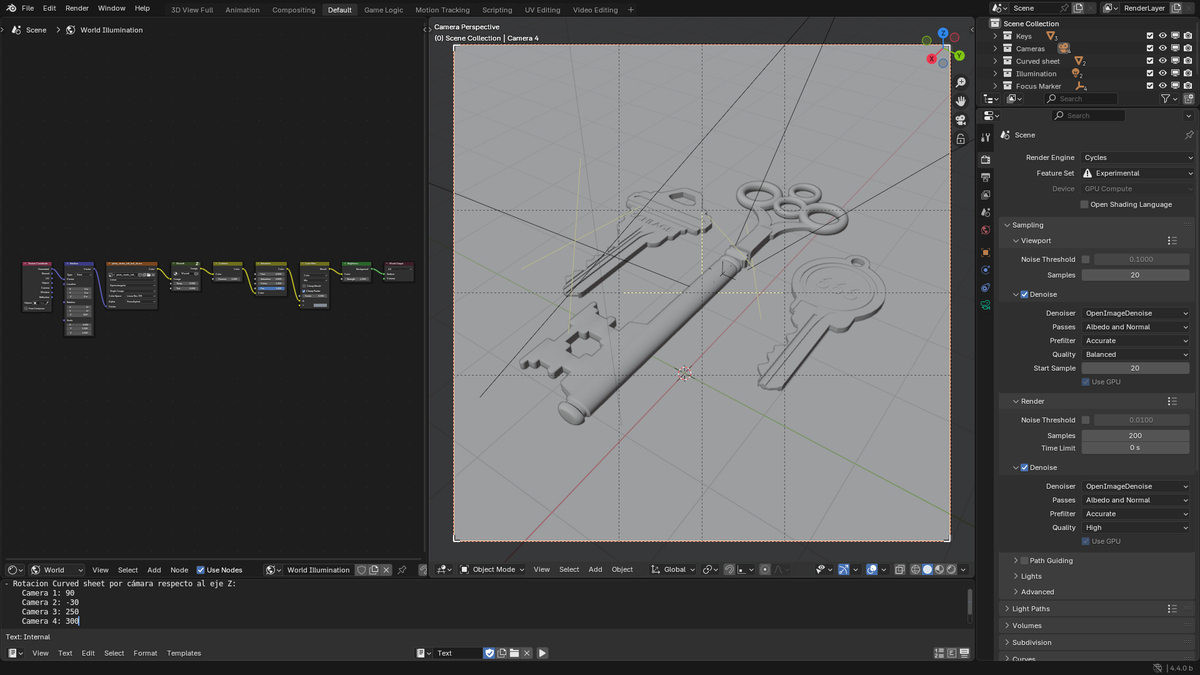The image size is (1200, 675).
Task: Open the Render properties tab icon
Action: point(986,159)
